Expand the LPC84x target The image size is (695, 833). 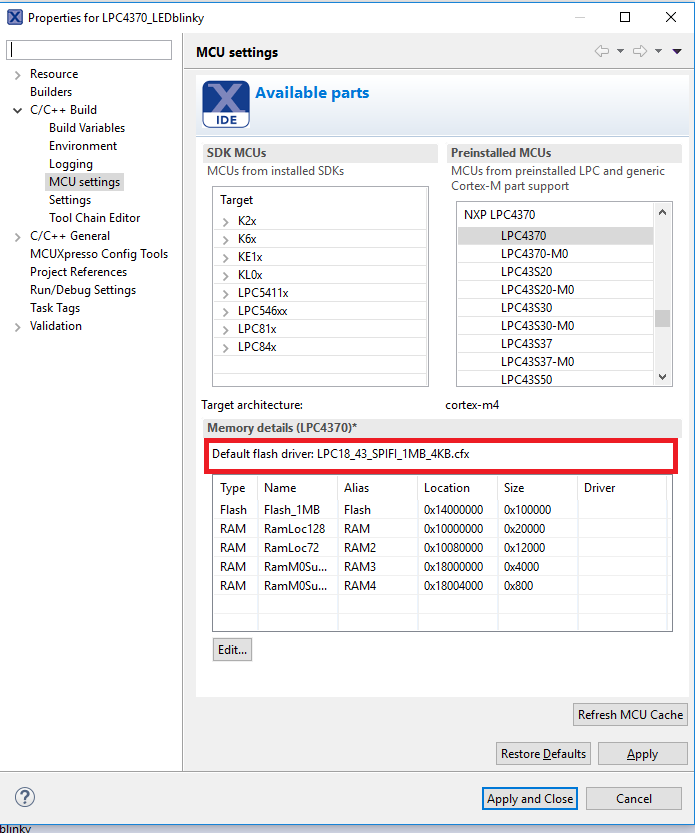(x=225, y=348)
